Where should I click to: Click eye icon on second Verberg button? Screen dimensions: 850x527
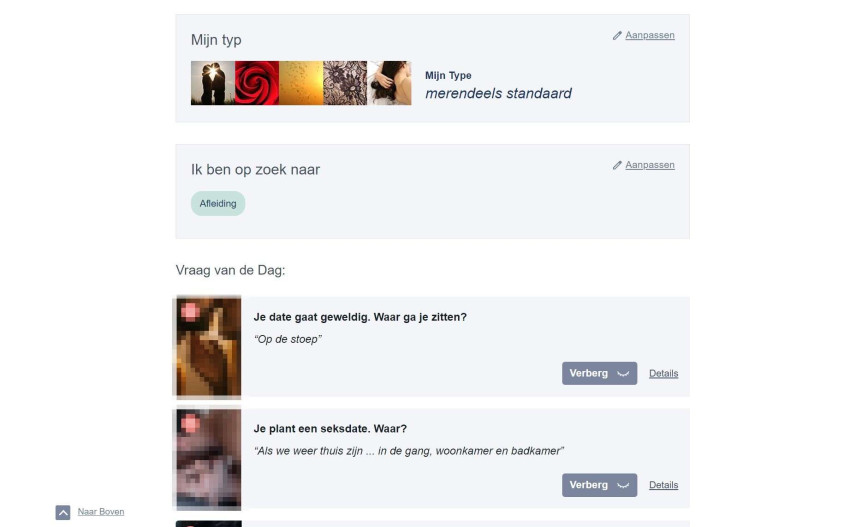[623, 485]
